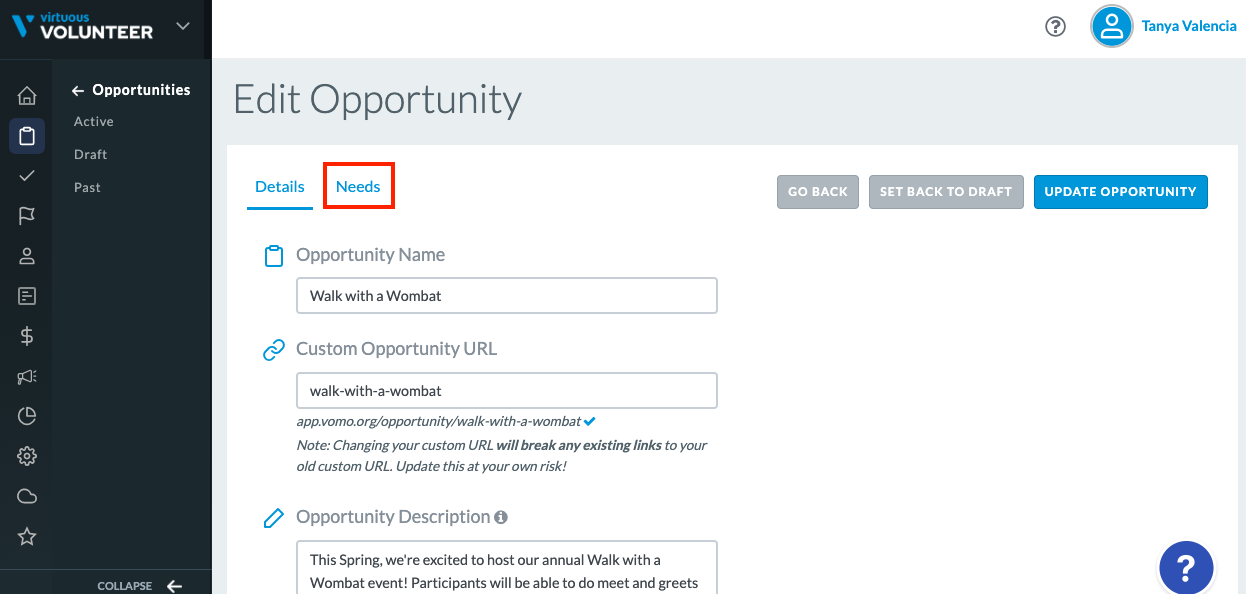Screen dimensions: 1246x594
Task: Click the SET BACK TO DRAFT button
Action: point(946,192)
